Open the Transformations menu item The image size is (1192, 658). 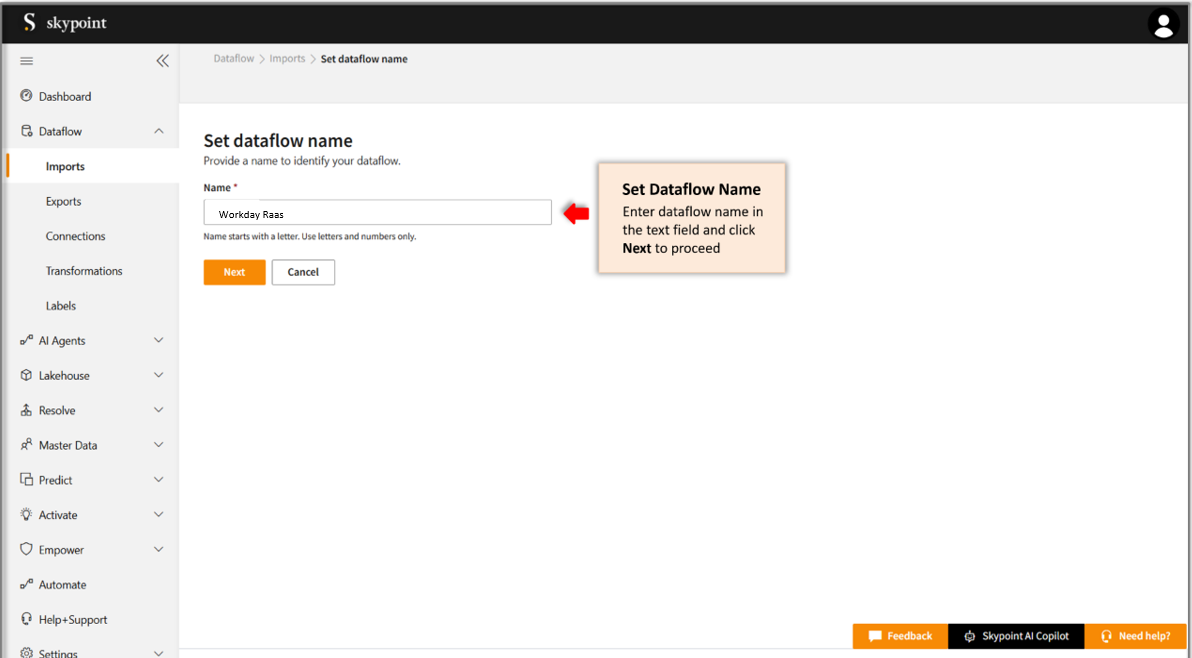(x=84, y=271)
